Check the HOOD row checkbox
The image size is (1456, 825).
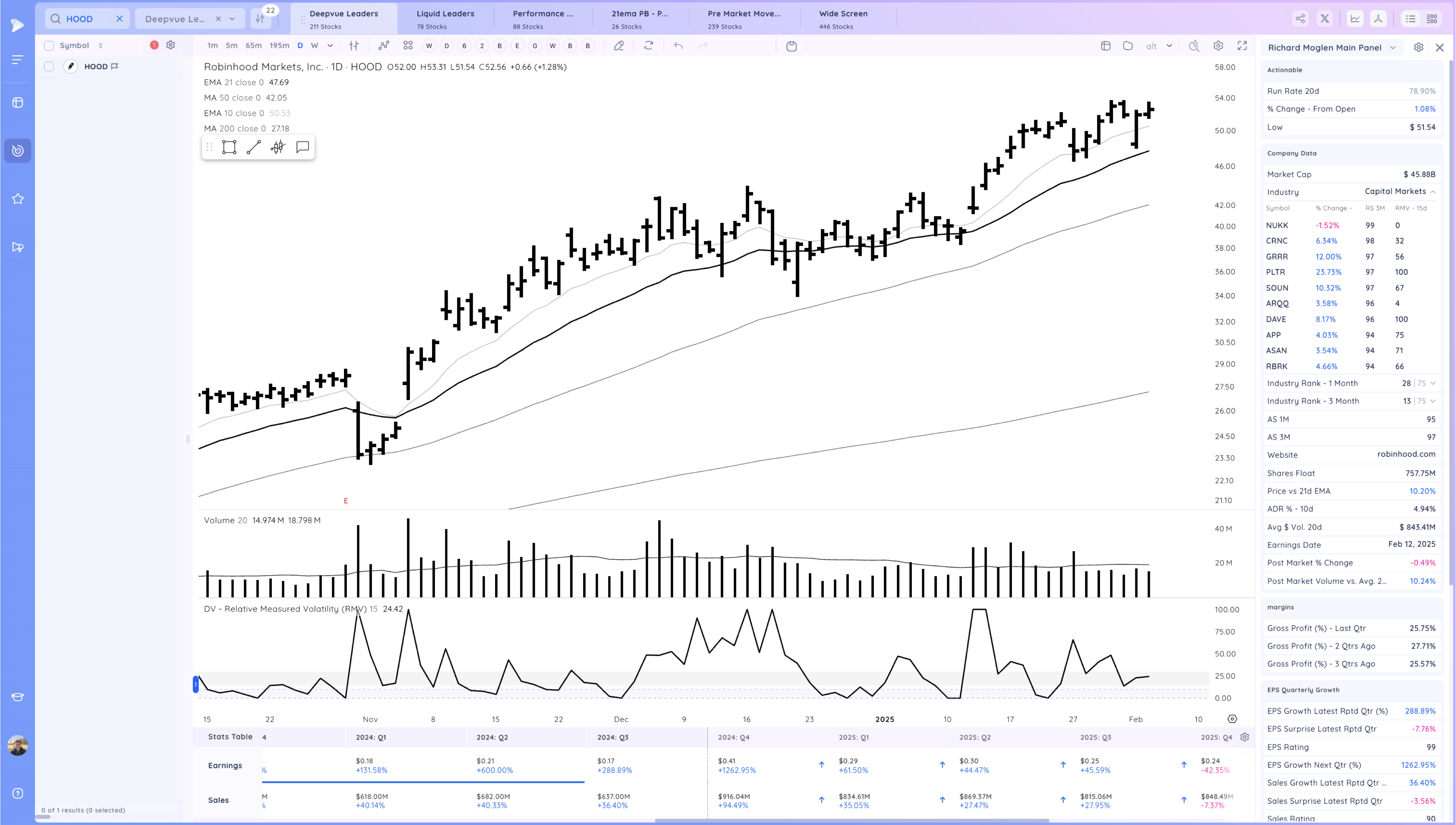pos(49,67)
